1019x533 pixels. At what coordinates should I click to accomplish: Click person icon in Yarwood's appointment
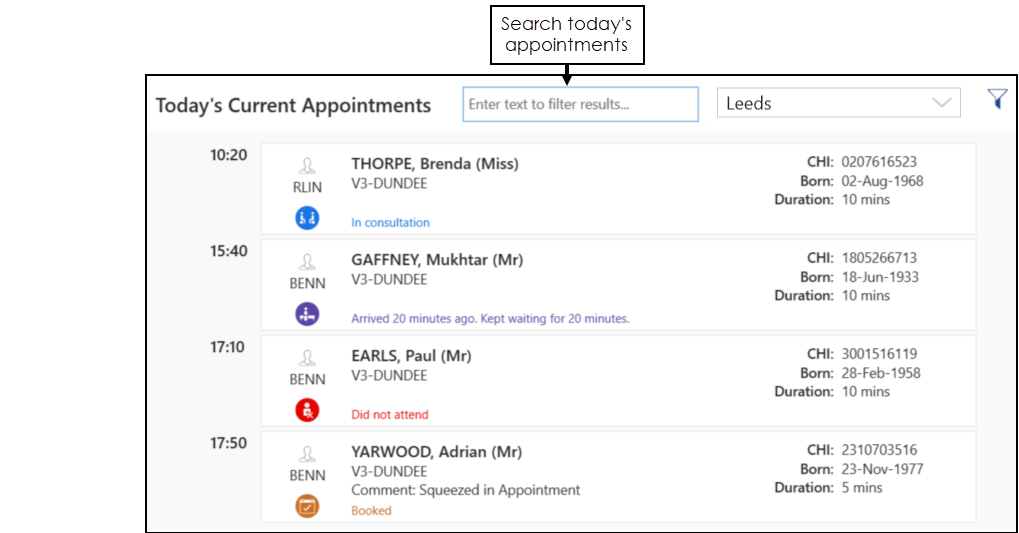[307, 454]
